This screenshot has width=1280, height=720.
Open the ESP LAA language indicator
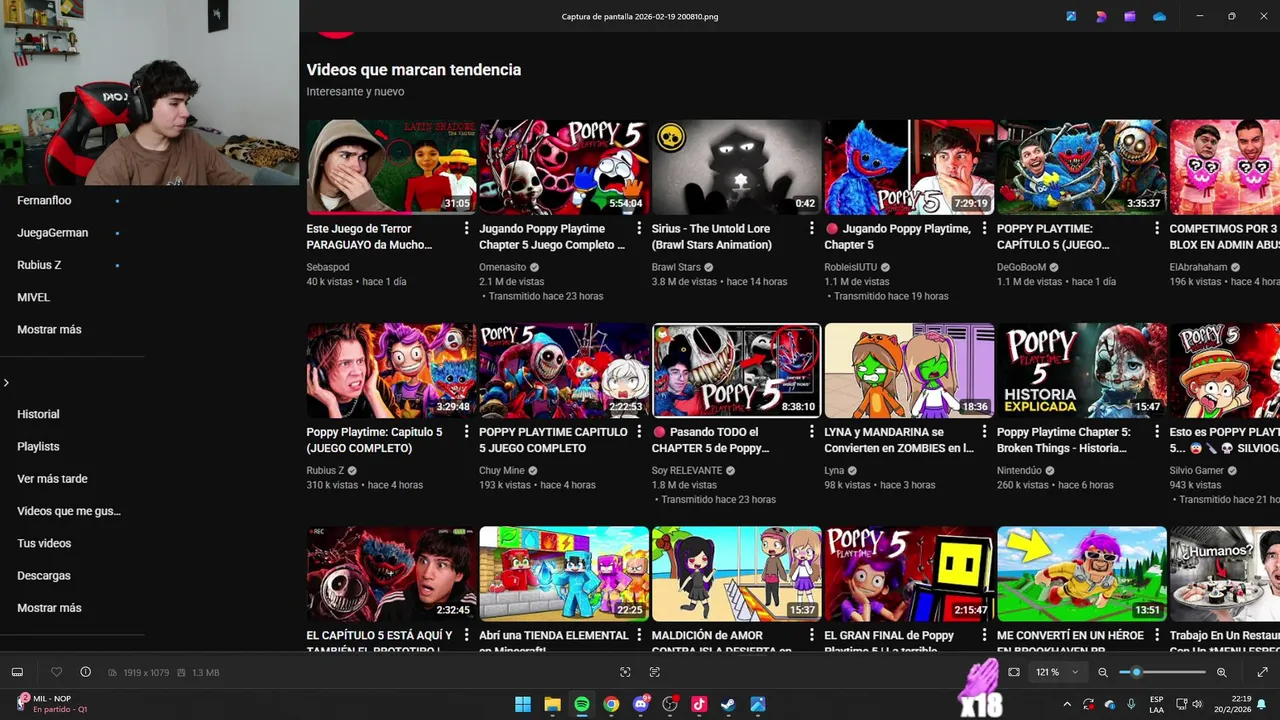pyautogui.click(x=1157, y=704)
